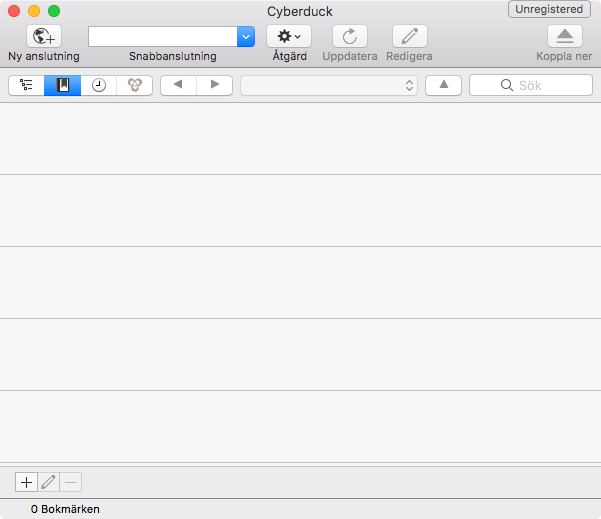Click the Snabbanslutning quick connect text field
Viewport: 601px width, 519px height.
click(x=163, y=36)
